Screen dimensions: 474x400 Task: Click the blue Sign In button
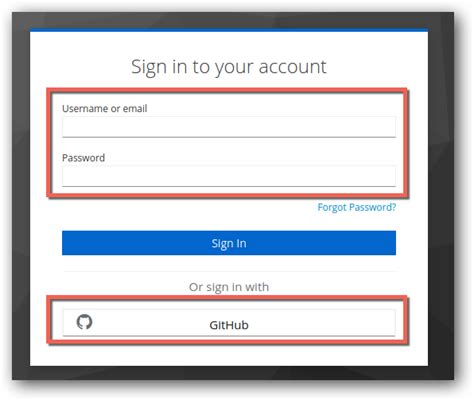click(x=229, y=243)
